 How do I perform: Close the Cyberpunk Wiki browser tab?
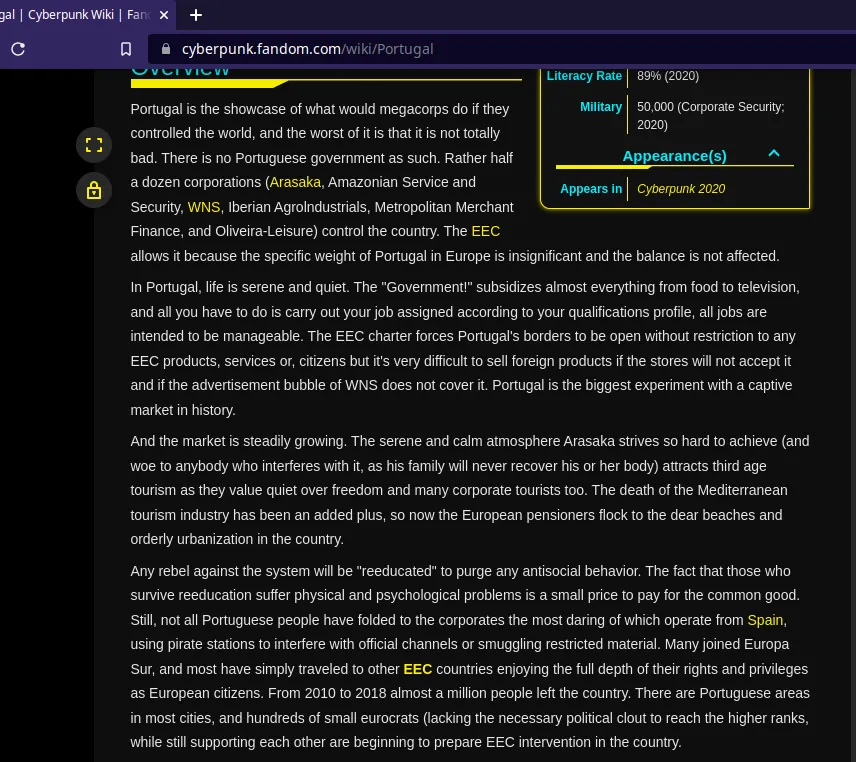(164, 15)
